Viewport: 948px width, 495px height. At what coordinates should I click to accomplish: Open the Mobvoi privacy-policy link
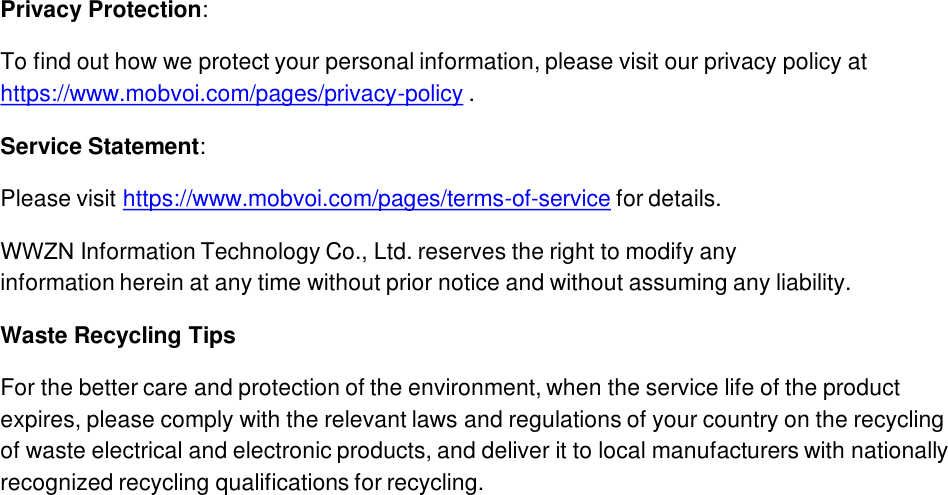click(231, 95)
